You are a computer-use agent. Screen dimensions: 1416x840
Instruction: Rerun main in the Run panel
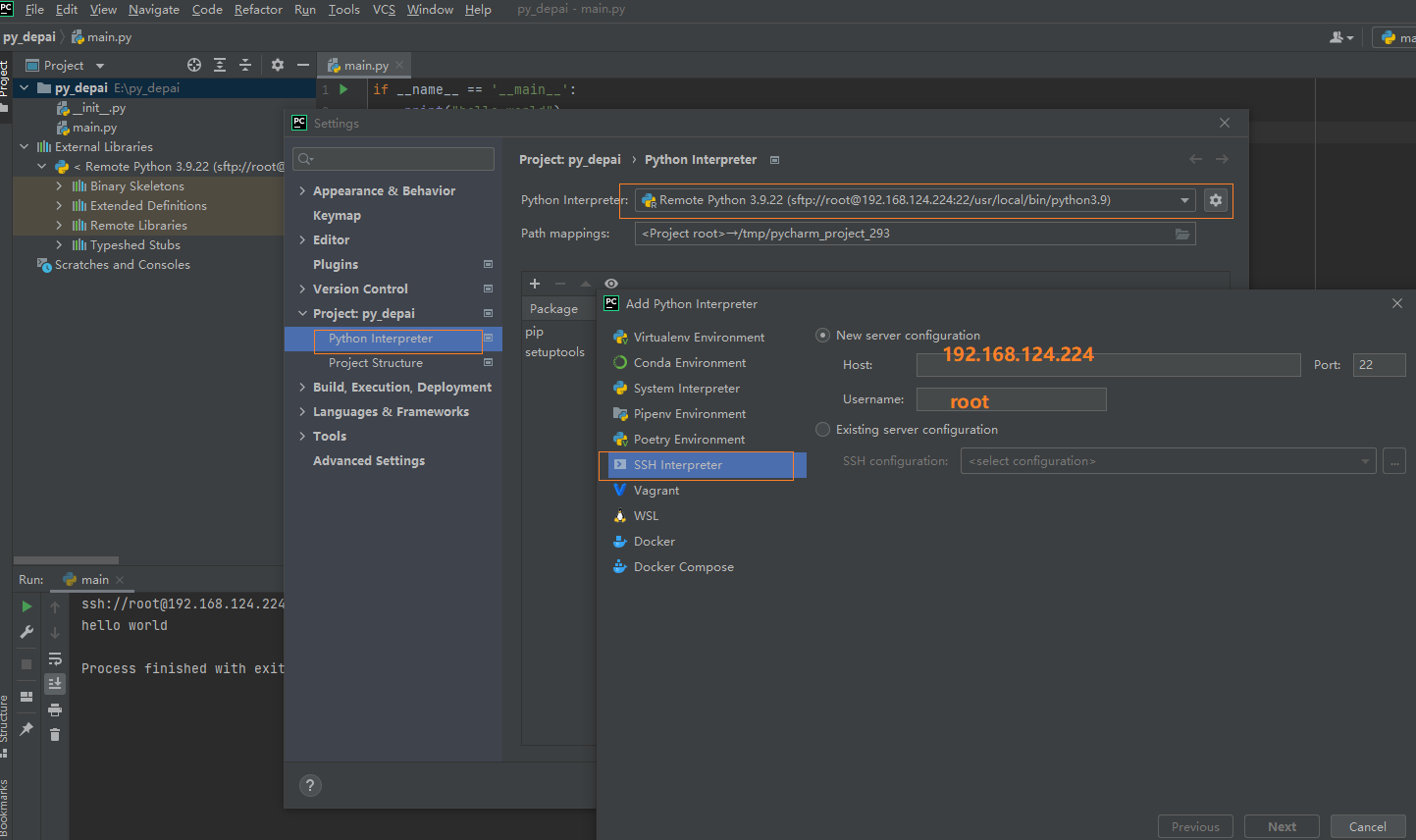point(26,606)
